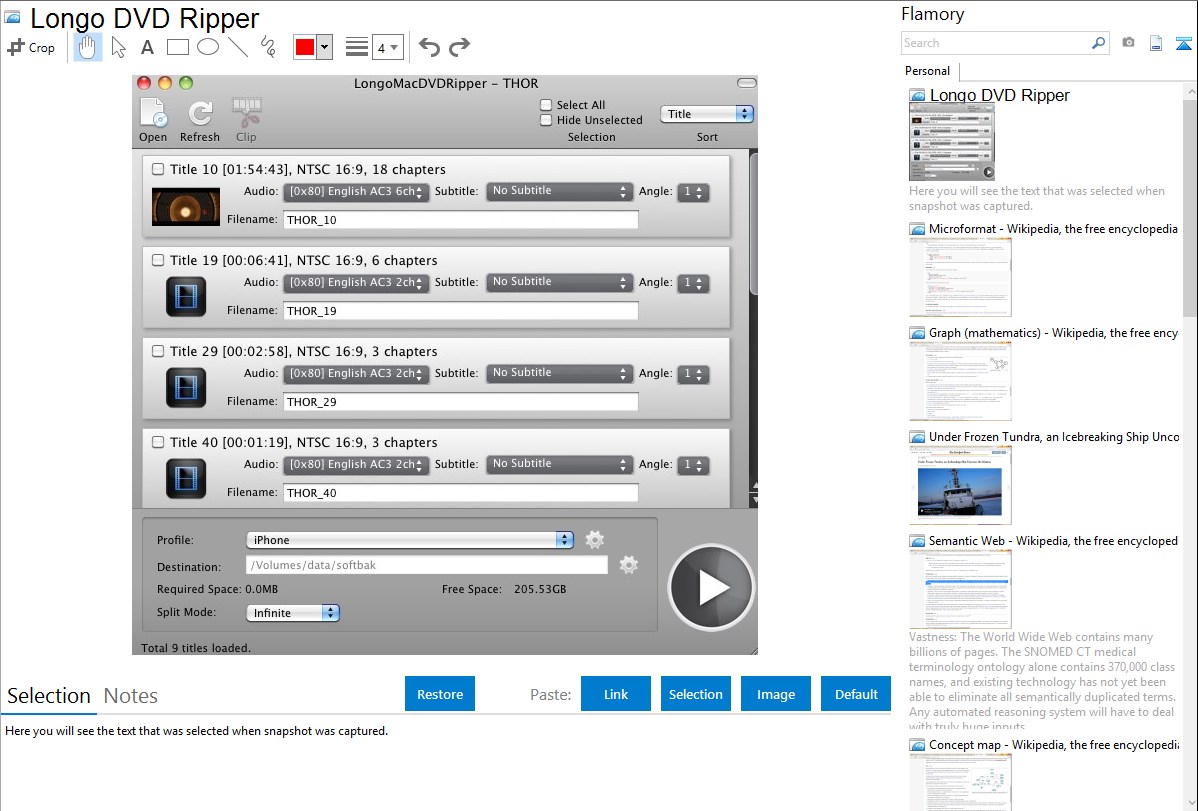The image size is (1198, 811).
Task: Undo the last annotation
Action: coord(429,47)
